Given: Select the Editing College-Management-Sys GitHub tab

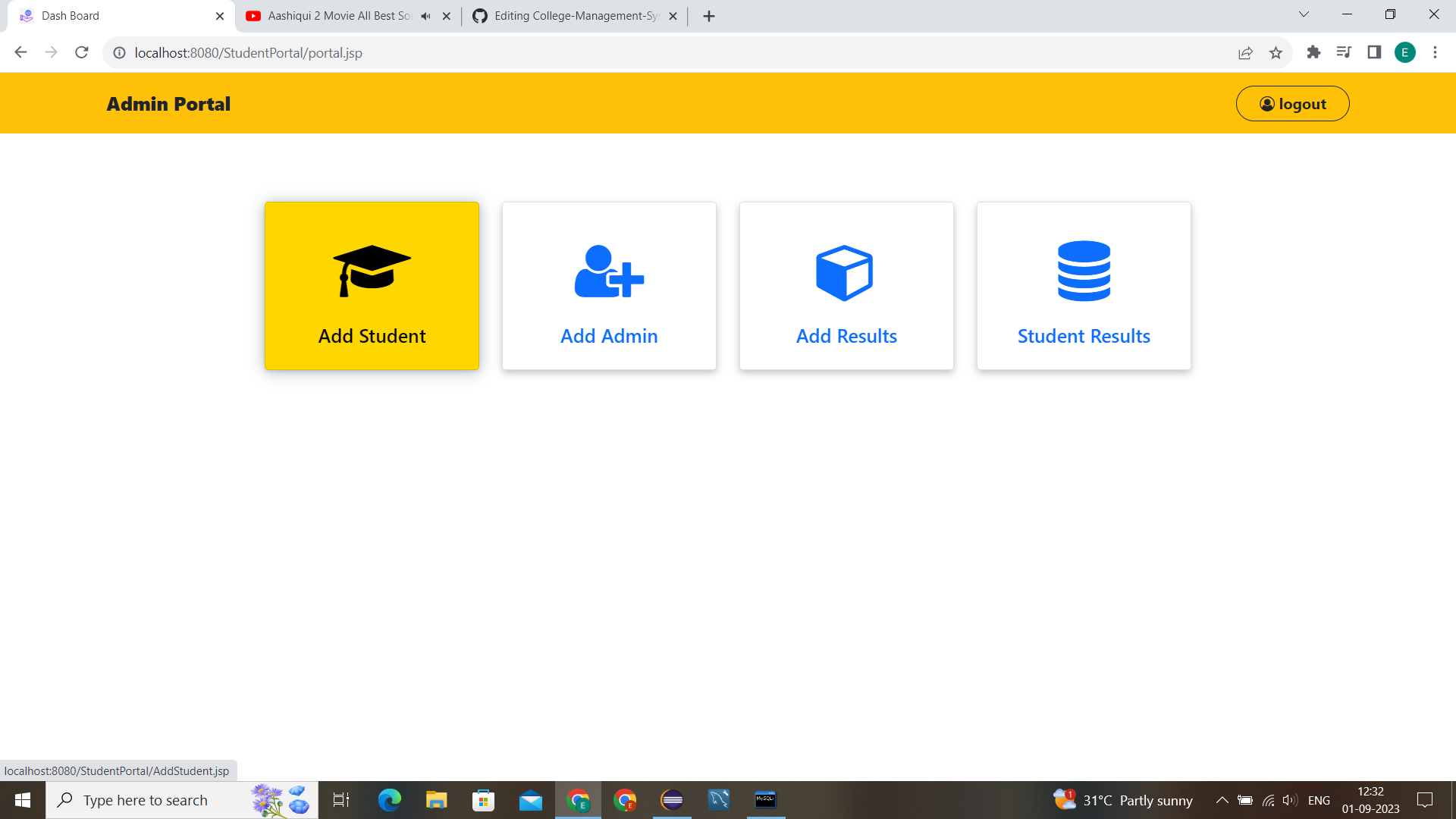Looking at the screenshot, I should point(569,15).
